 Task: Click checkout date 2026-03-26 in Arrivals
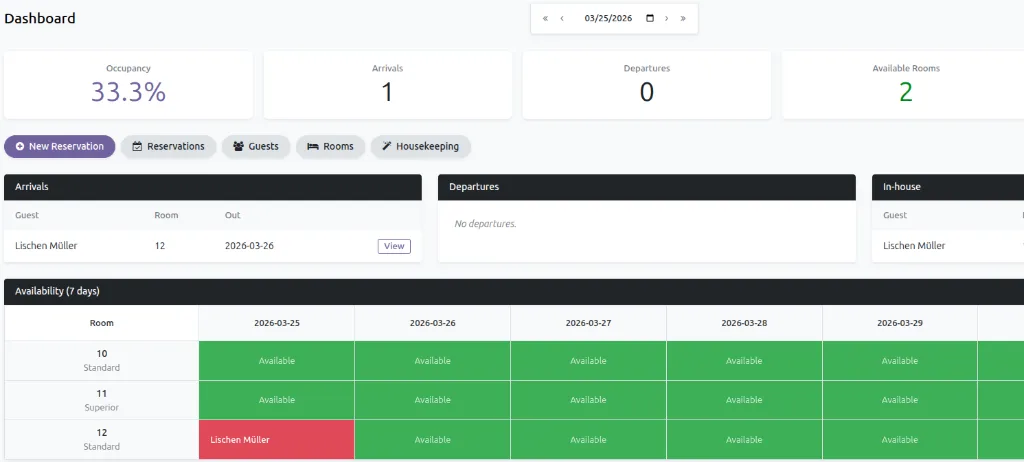click(x=249, y=246)
